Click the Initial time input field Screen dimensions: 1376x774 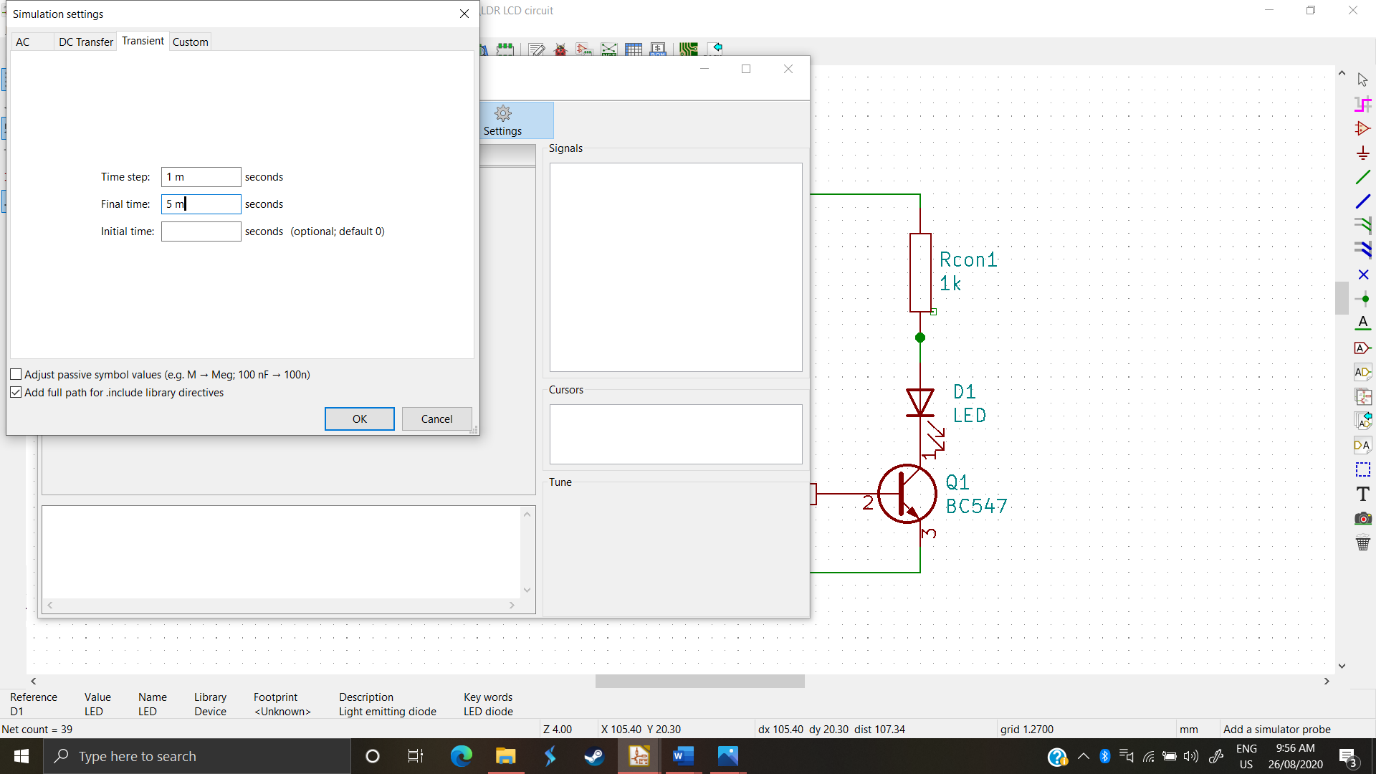[200, 230]
